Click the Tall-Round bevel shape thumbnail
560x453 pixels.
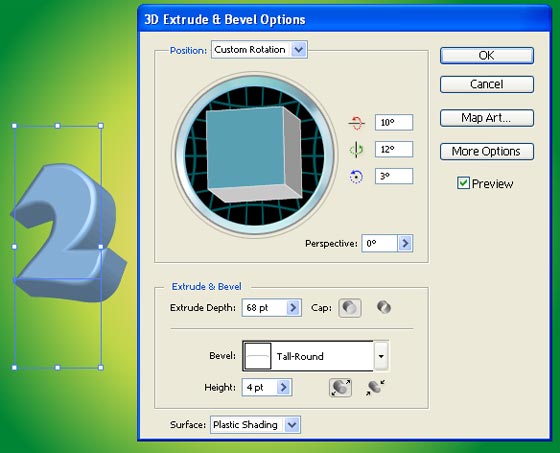257,356
